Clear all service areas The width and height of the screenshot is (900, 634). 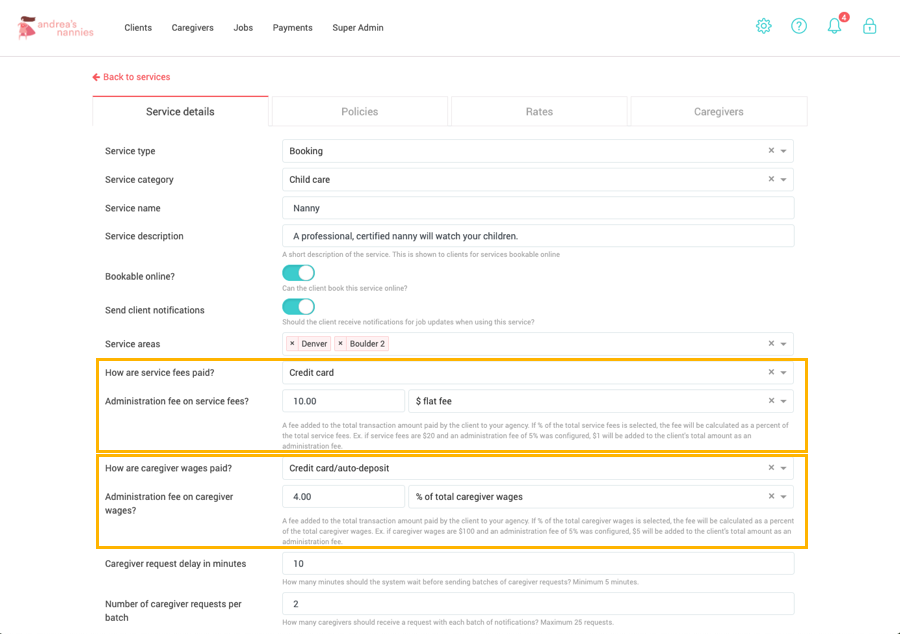pos(771,343)
